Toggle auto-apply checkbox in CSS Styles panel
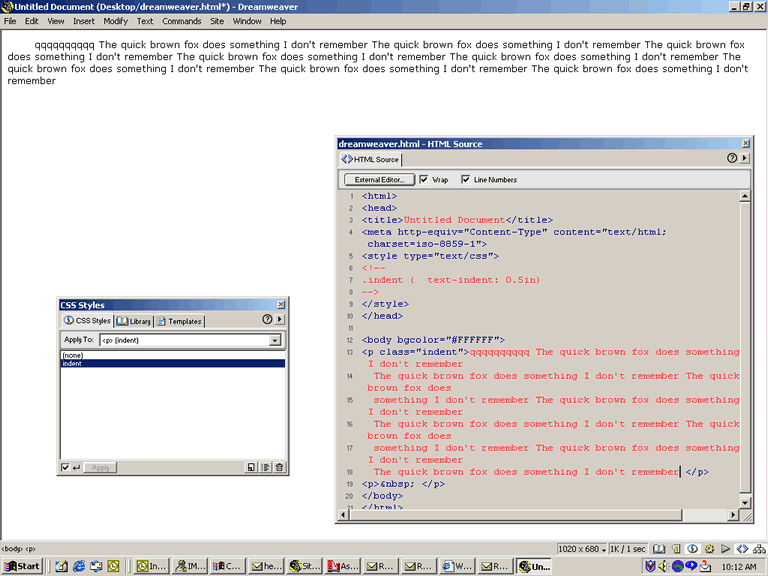The width and height of the screenshot is (768, 576). pyautogui.click(x=65, y=468)
